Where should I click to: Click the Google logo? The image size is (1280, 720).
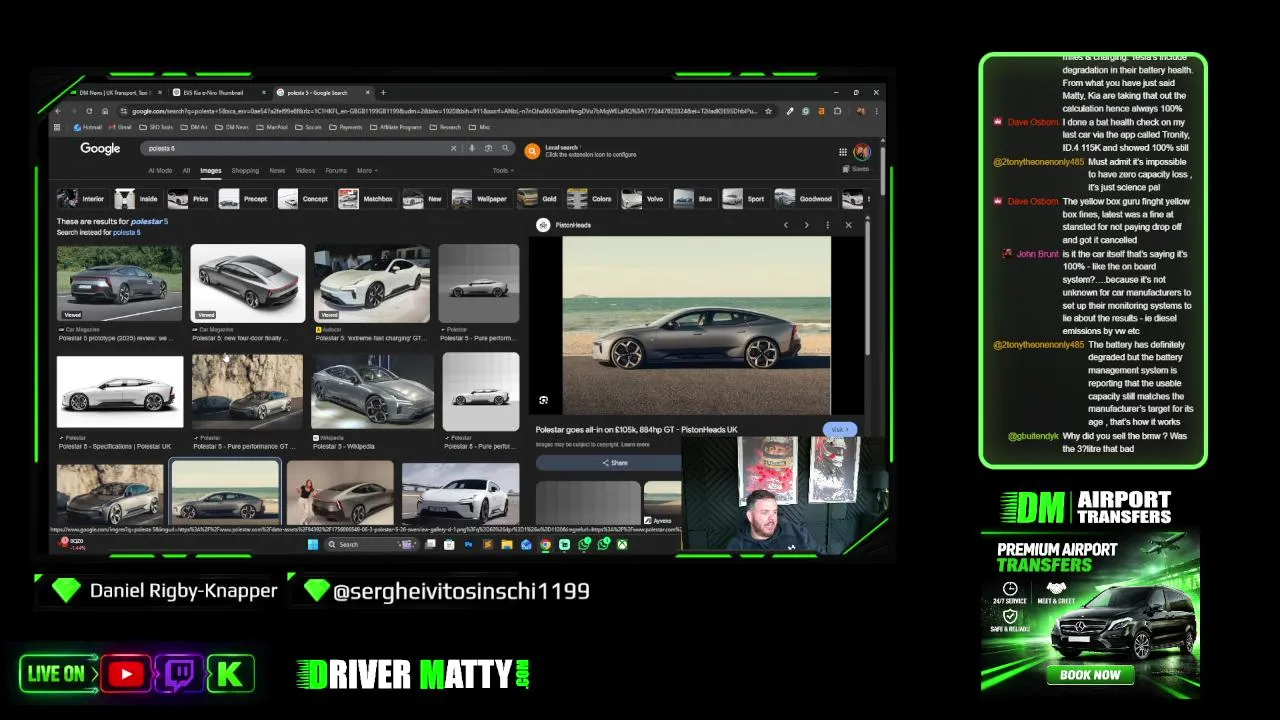pyautogui.click(x=100, y=148)
